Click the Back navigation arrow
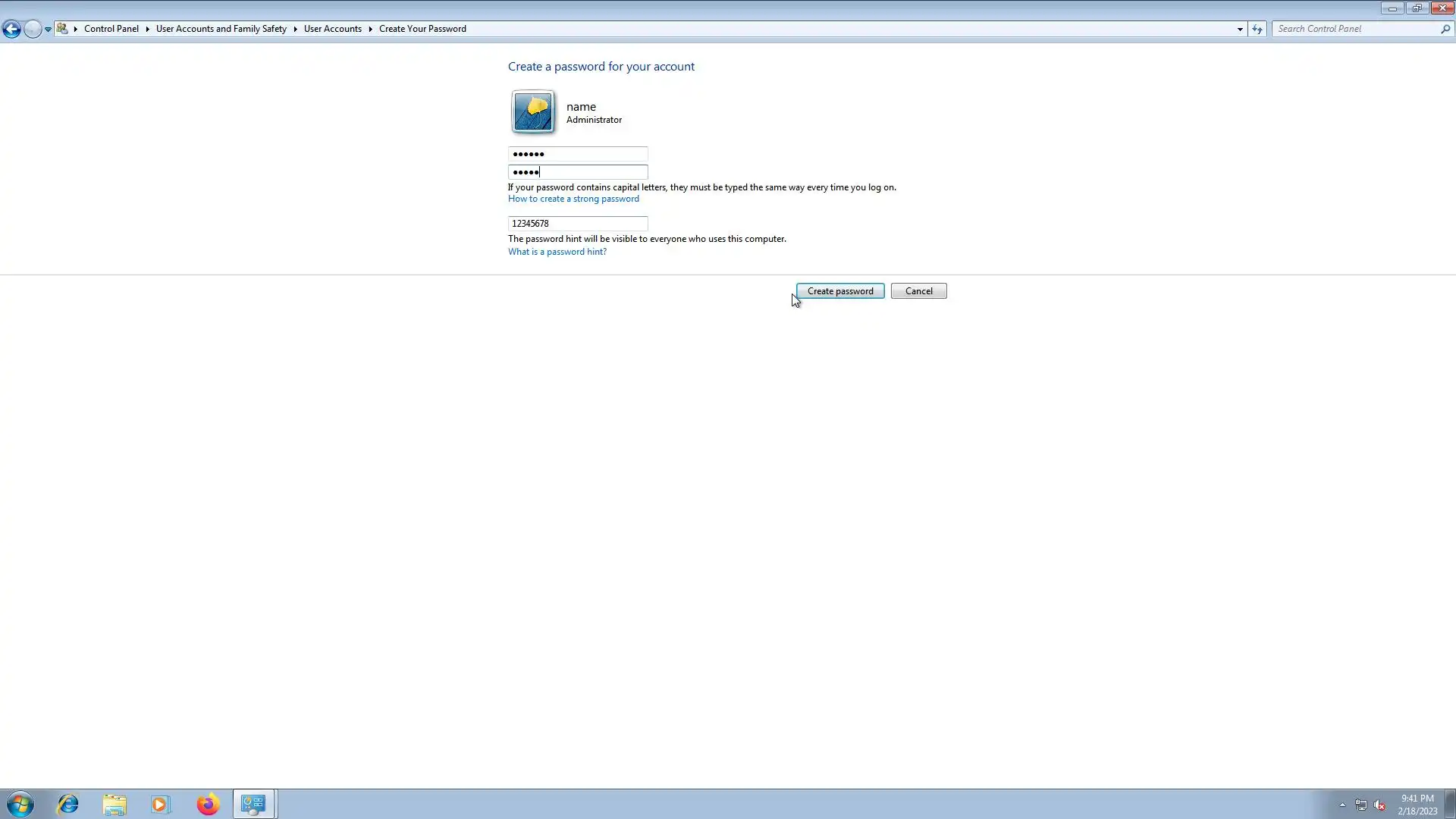Viewport: 1456px width, 819px height. coord(11,29)
